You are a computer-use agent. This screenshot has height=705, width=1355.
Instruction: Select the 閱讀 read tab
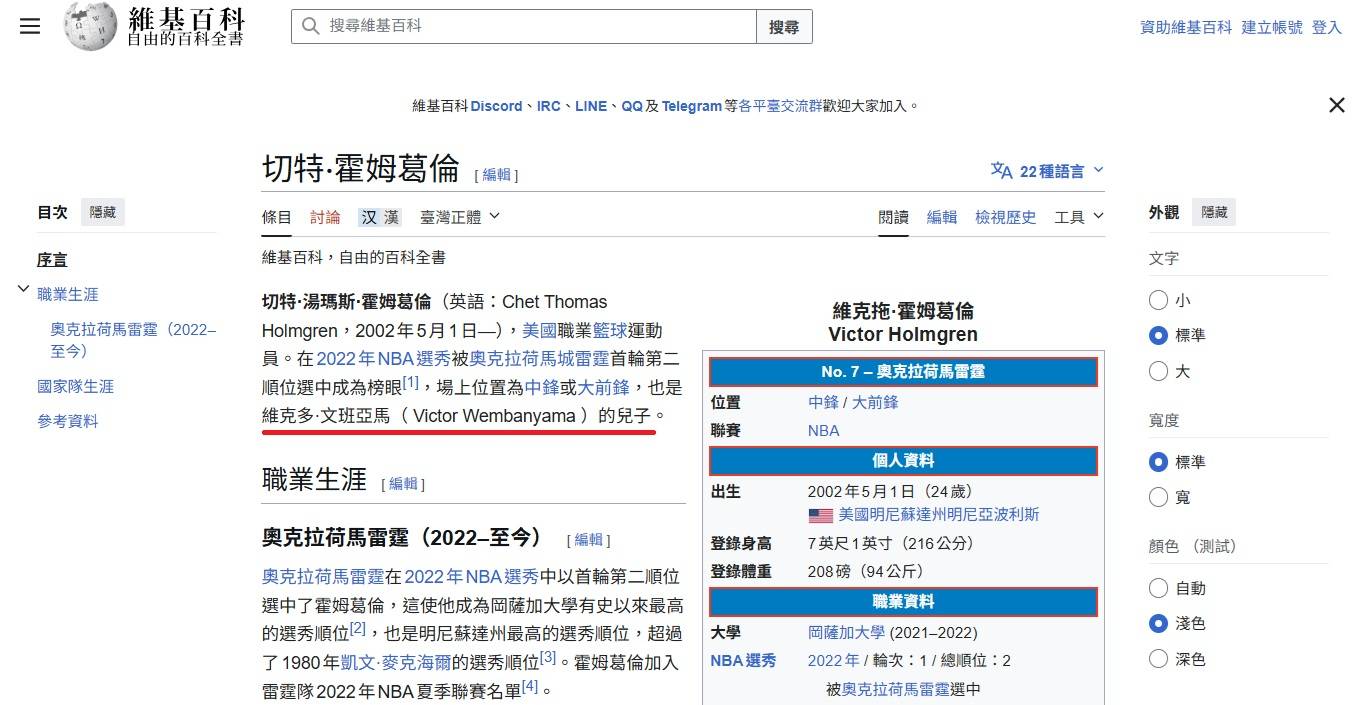click(x=894, y=217)
